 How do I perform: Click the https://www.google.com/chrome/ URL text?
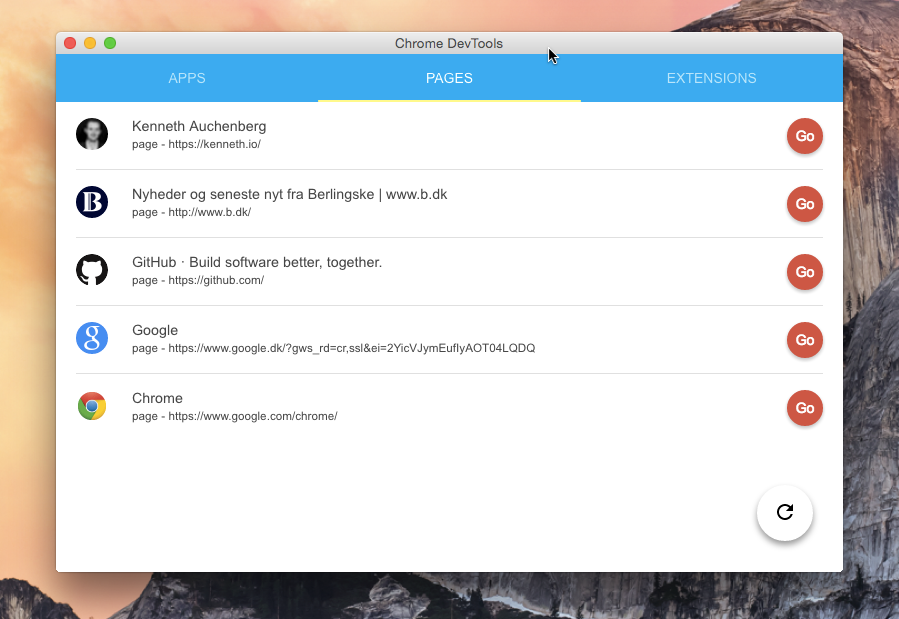coord(253,416)
